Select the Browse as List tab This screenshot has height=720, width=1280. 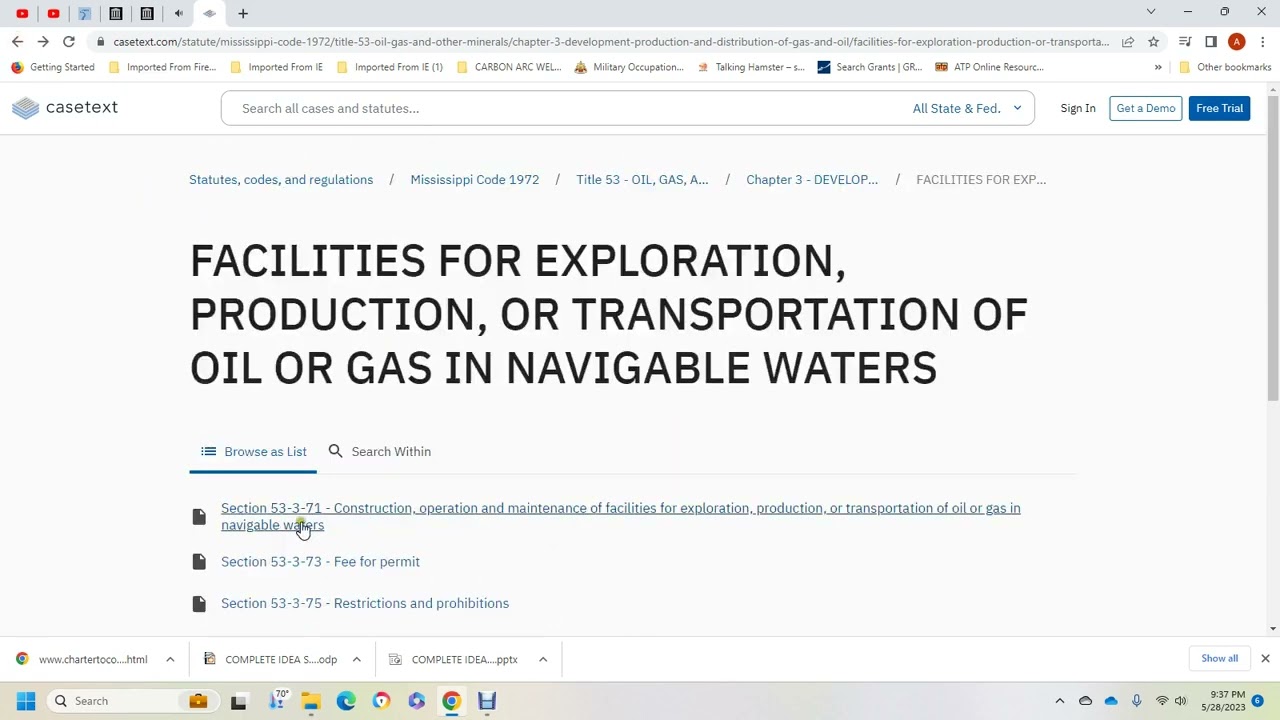pos(254,452)
